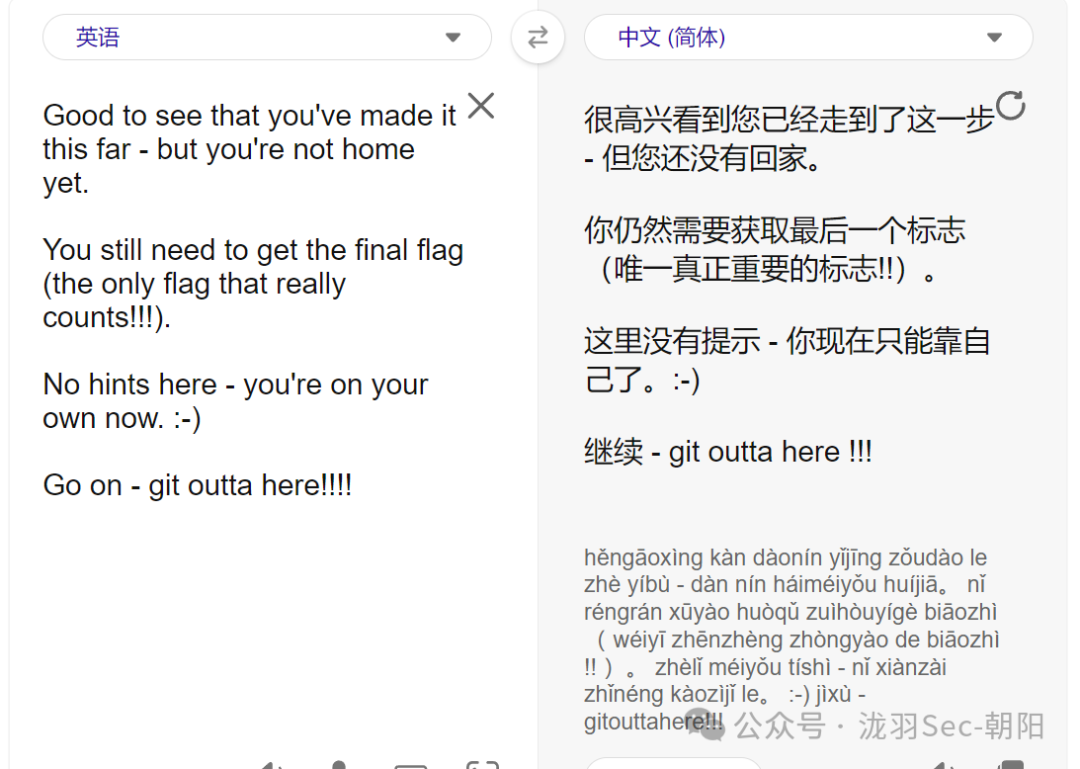Place cursor in the English input text
The image size is (1080, 769).
pyautogui.click(x=252, y=300)
